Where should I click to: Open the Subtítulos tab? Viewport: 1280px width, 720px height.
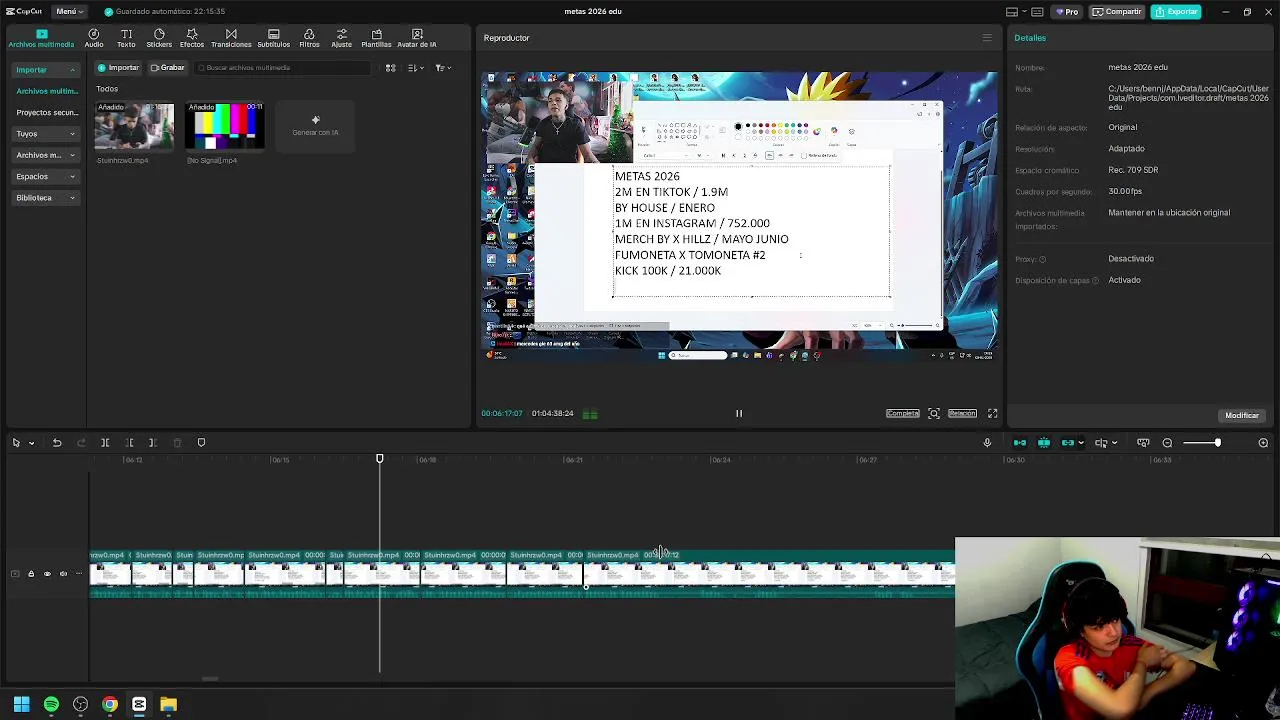pos(274,38)
